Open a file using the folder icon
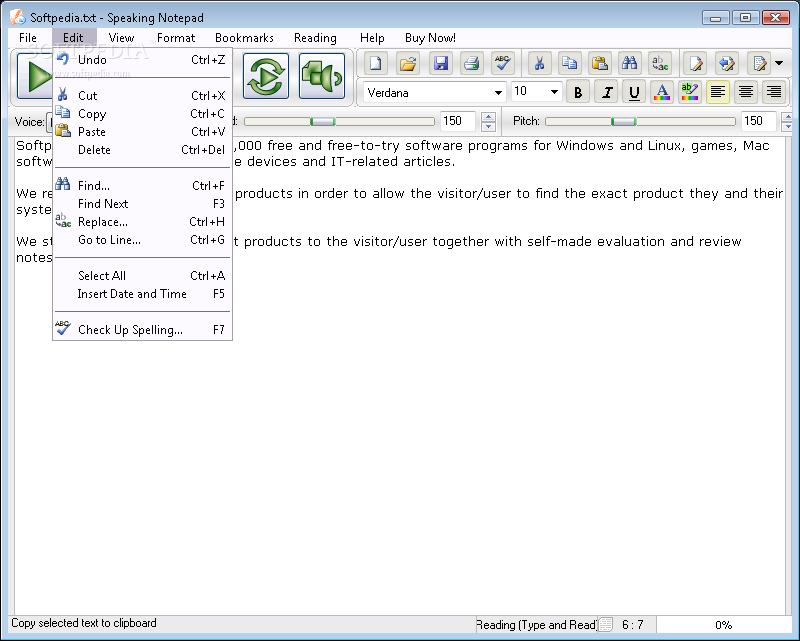 tap(408, 63)
